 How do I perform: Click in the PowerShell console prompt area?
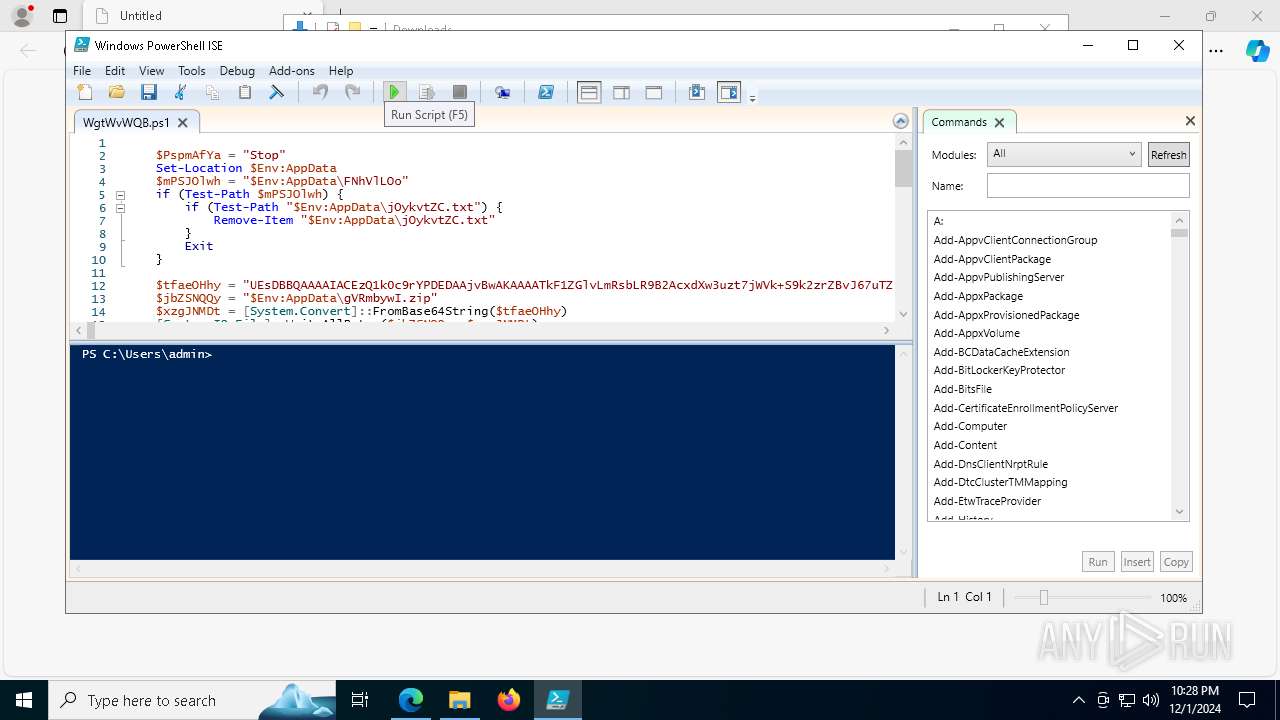[482, 452]
